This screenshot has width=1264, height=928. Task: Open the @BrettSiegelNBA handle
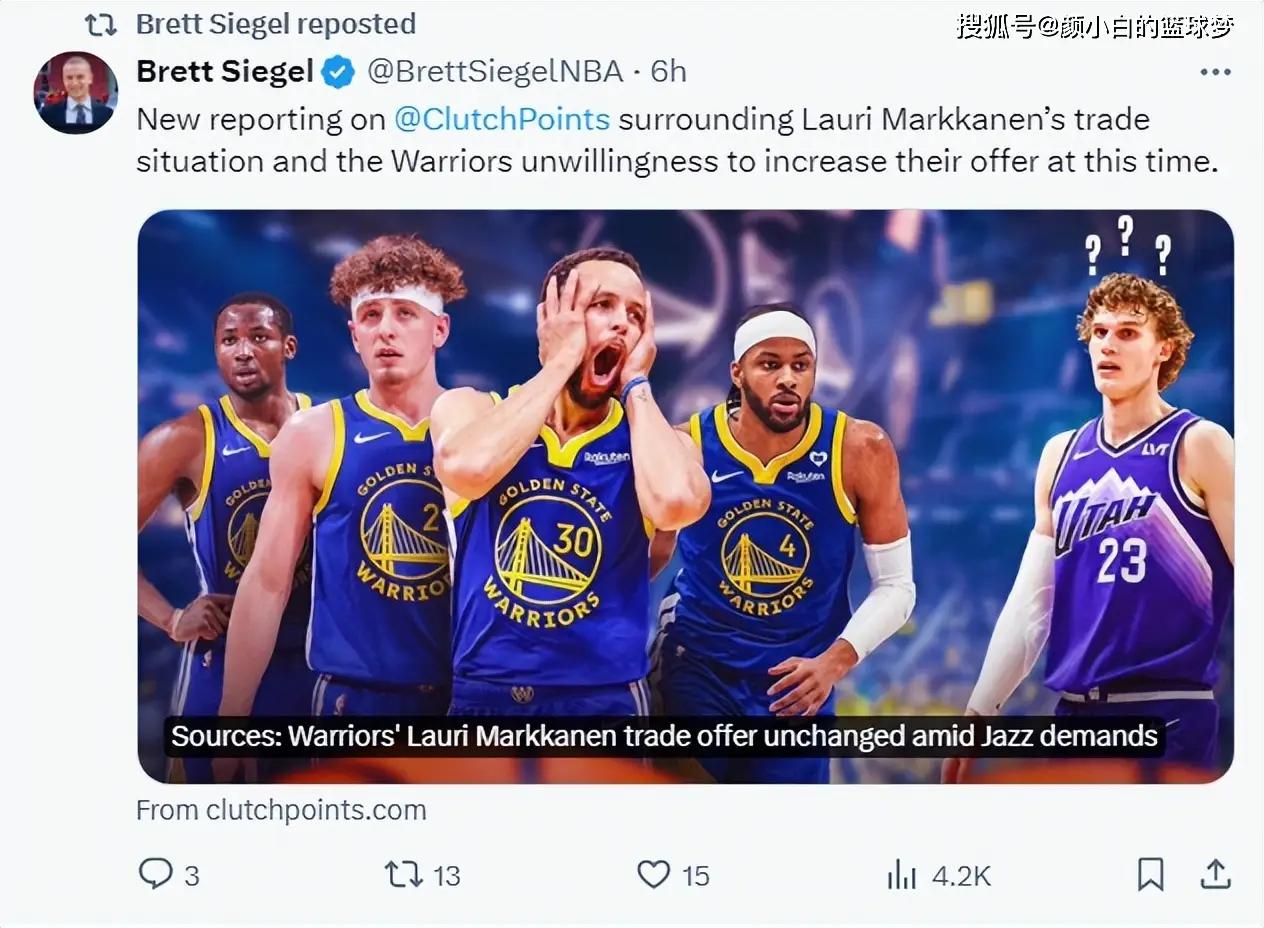(495, 72)
